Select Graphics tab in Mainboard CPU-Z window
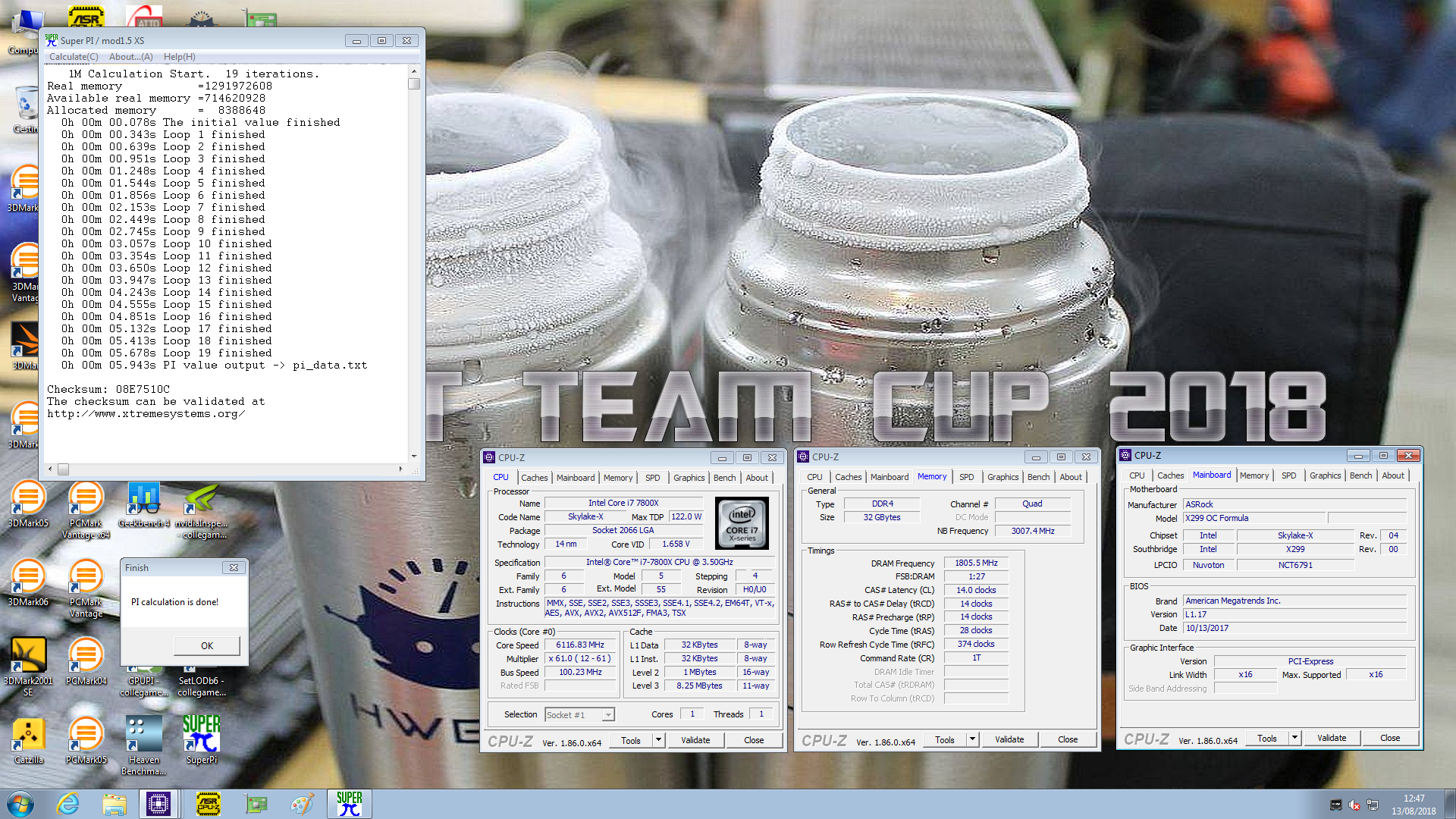Screen dimensions: 1456x819 pos(1325,475)
